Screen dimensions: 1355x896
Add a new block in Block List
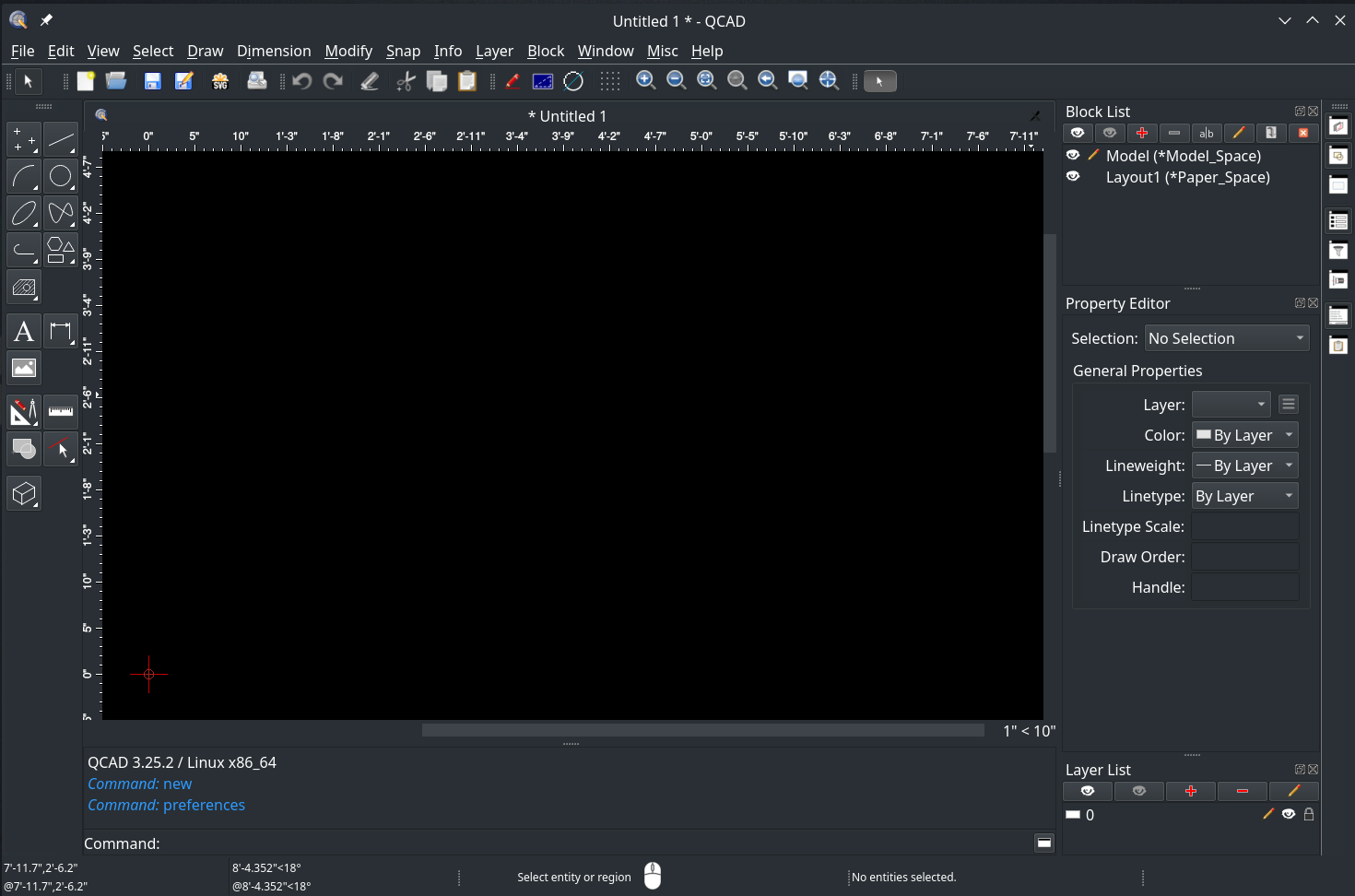[1142, 133]
